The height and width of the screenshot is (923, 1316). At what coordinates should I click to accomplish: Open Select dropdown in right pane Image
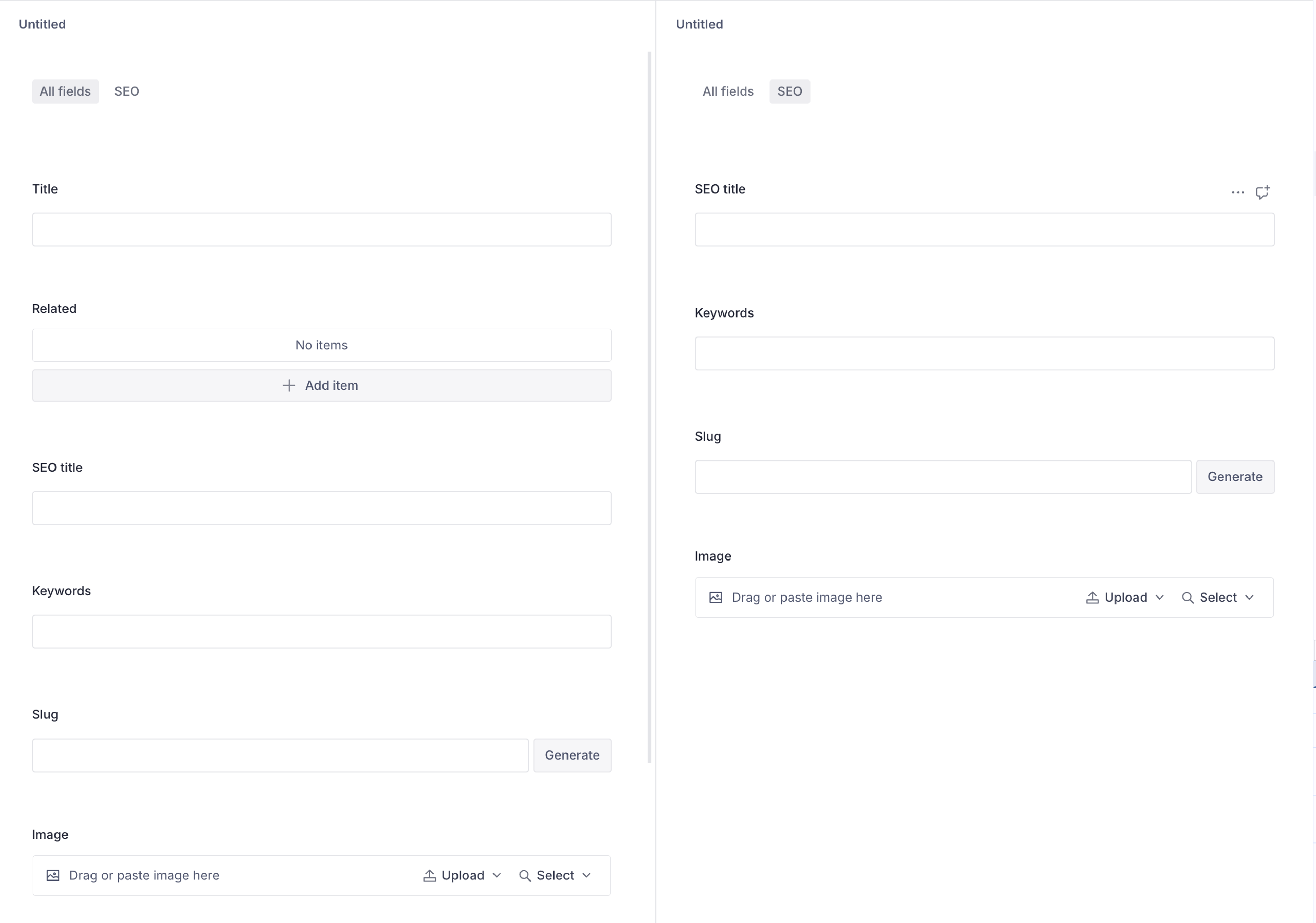tap(1218, 598)
